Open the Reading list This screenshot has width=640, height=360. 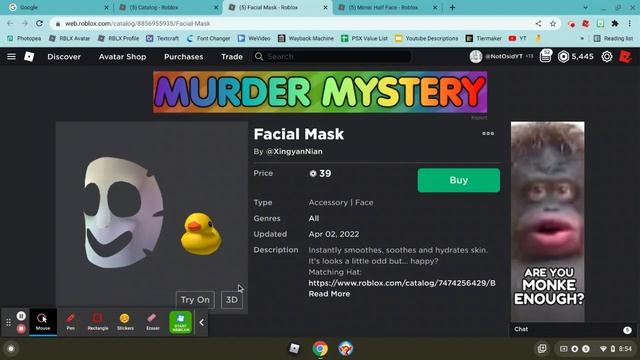(613, 38)
